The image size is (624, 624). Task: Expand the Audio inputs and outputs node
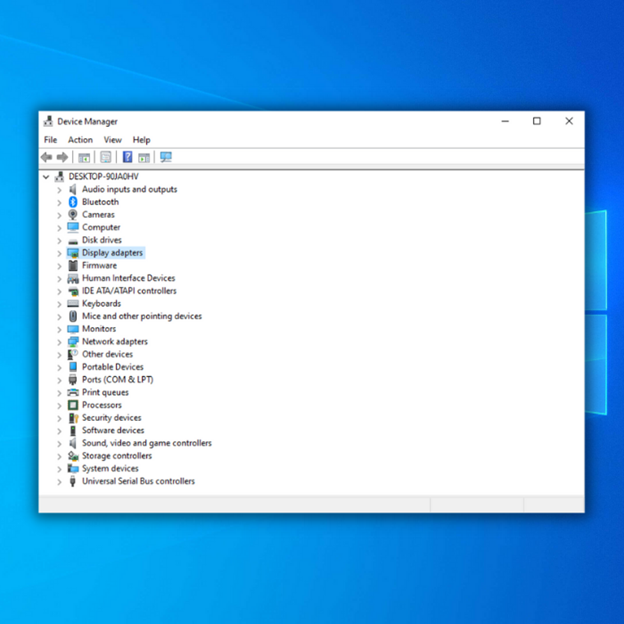coord(59,190)
